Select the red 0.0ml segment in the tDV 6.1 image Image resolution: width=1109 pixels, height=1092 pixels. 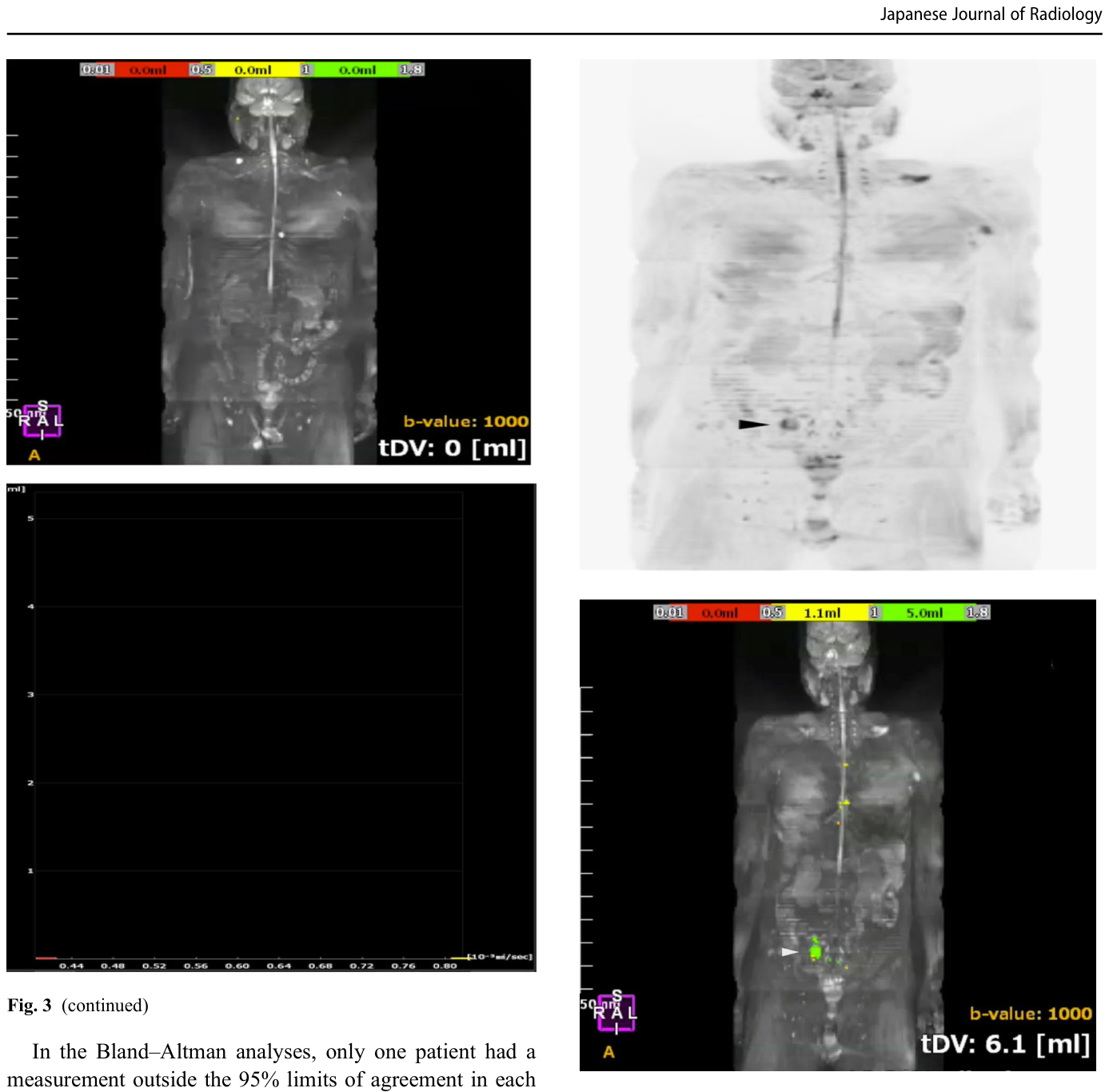pyautogui.click(x=720, y=612)
